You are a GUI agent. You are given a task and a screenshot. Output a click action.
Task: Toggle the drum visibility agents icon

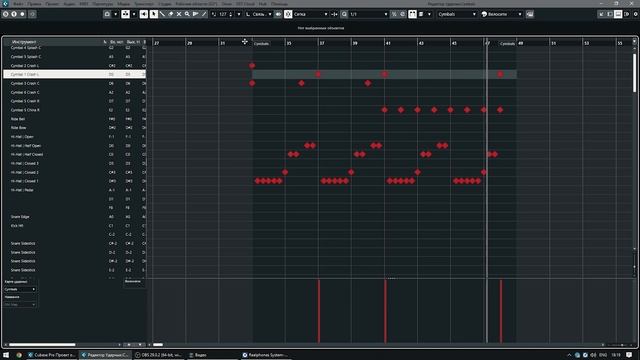[413, 14]
